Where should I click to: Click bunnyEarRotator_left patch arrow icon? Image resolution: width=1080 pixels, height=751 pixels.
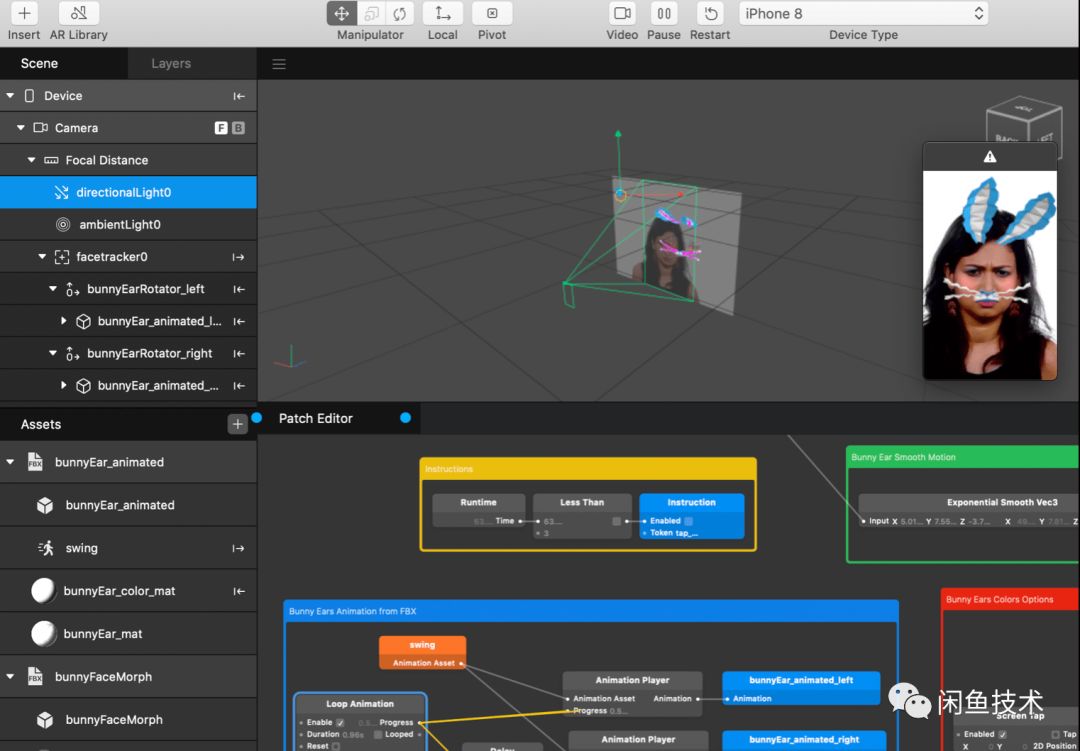point(239,289)
